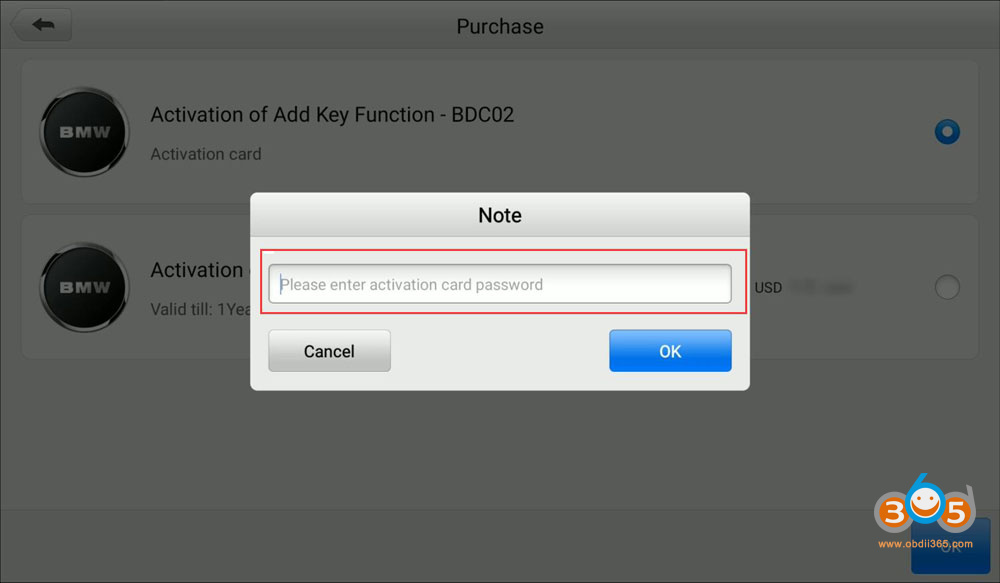Confirm with the blue OK button in the dialog
The height and width of the screenshot is (583, 1000).
(670, 351)
